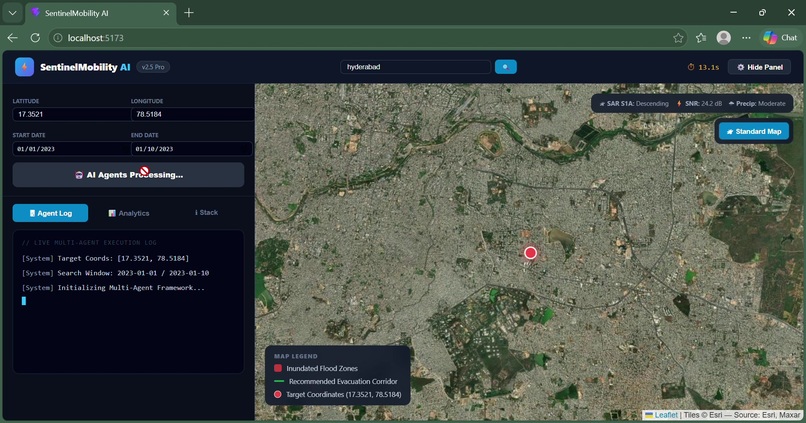Click the Latitude field showing 17.3521
Viewport: 806px width, 423px height.
[71, 114]
